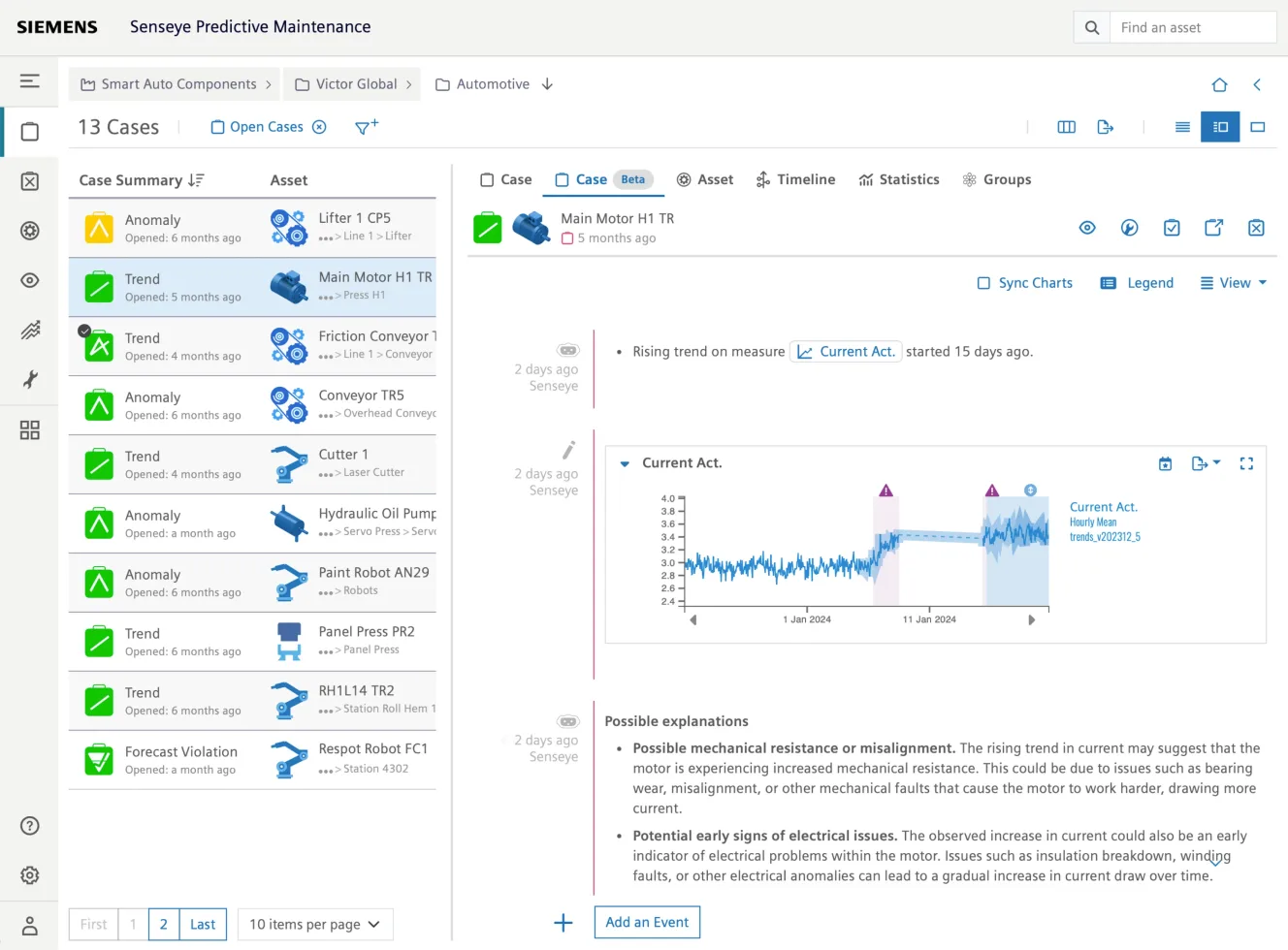Pan chart timeline to the right
This screenshot has height=950, width=1288.
1031,620
